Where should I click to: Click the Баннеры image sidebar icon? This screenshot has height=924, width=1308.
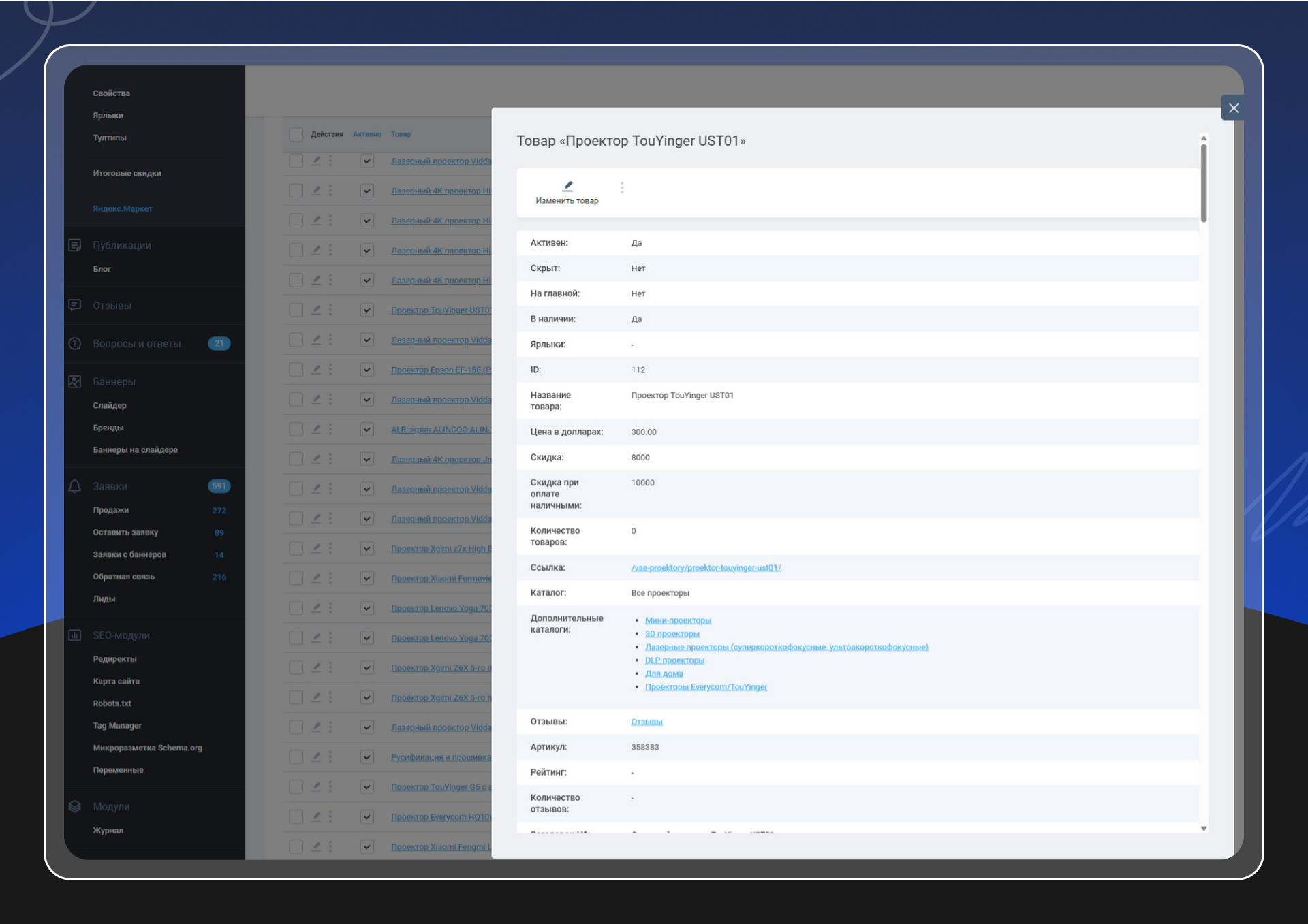75,382
